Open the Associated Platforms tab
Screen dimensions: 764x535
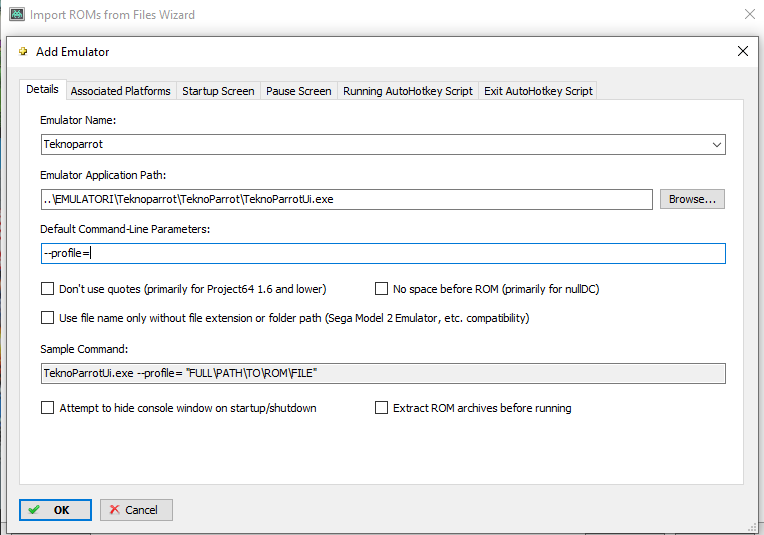120,91
